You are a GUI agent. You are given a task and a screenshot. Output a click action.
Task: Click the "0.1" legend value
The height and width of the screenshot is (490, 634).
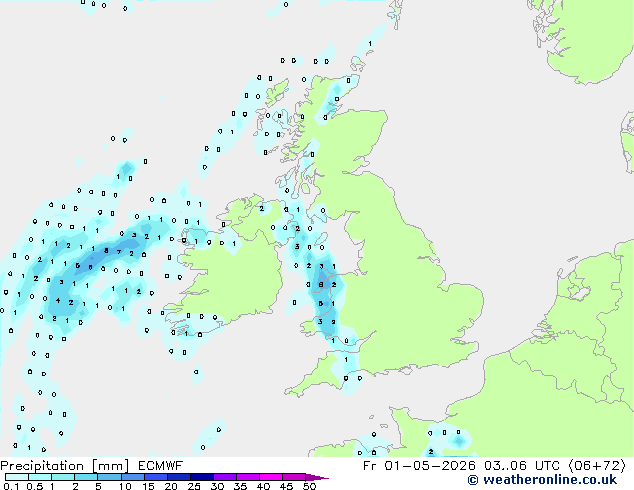click(x=11, y=486)
